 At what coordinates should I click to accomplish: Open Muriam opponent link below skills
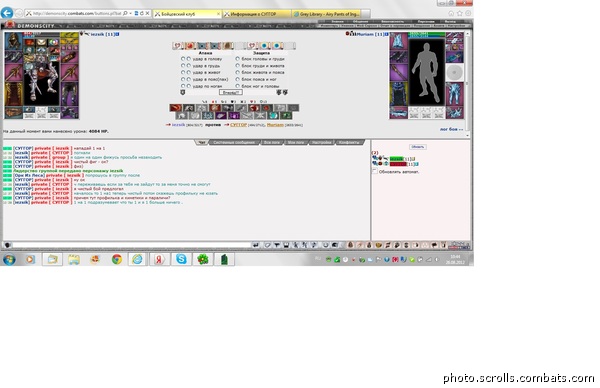click(x=275, y=125)
